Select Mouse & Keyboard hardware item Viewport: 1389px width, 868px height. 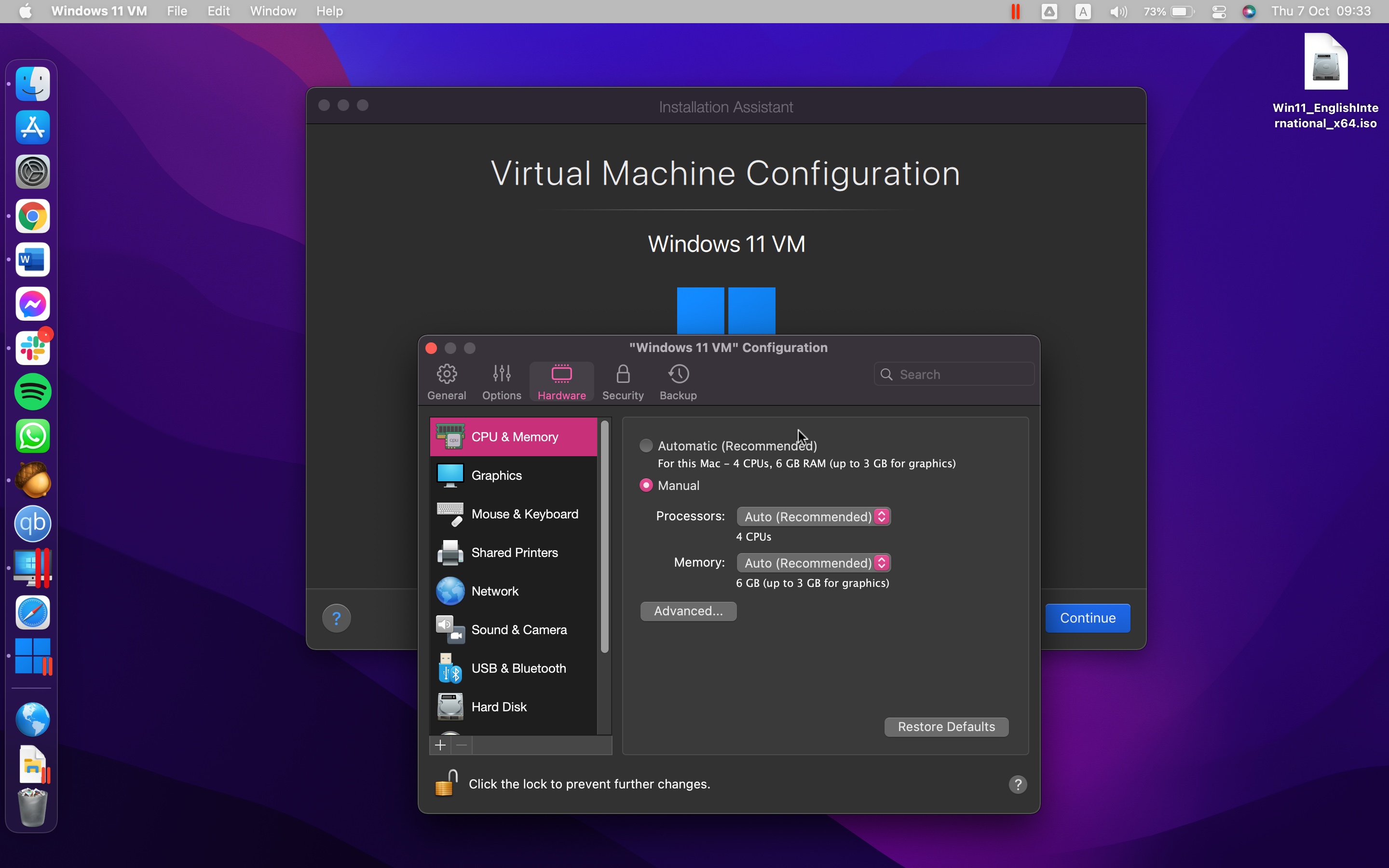449,514
